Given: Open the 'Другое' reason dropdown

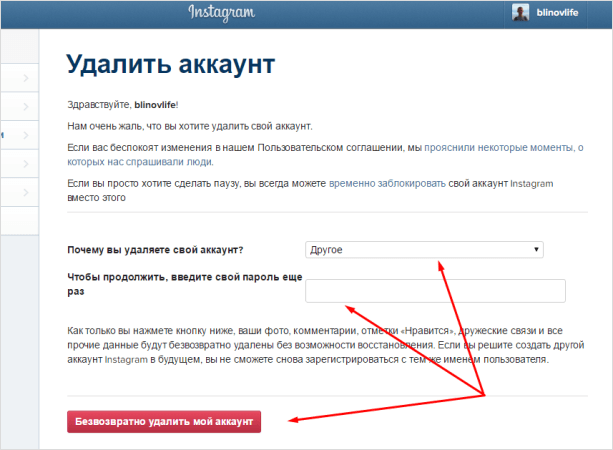Looking at the screenshot, I should 424,250.
